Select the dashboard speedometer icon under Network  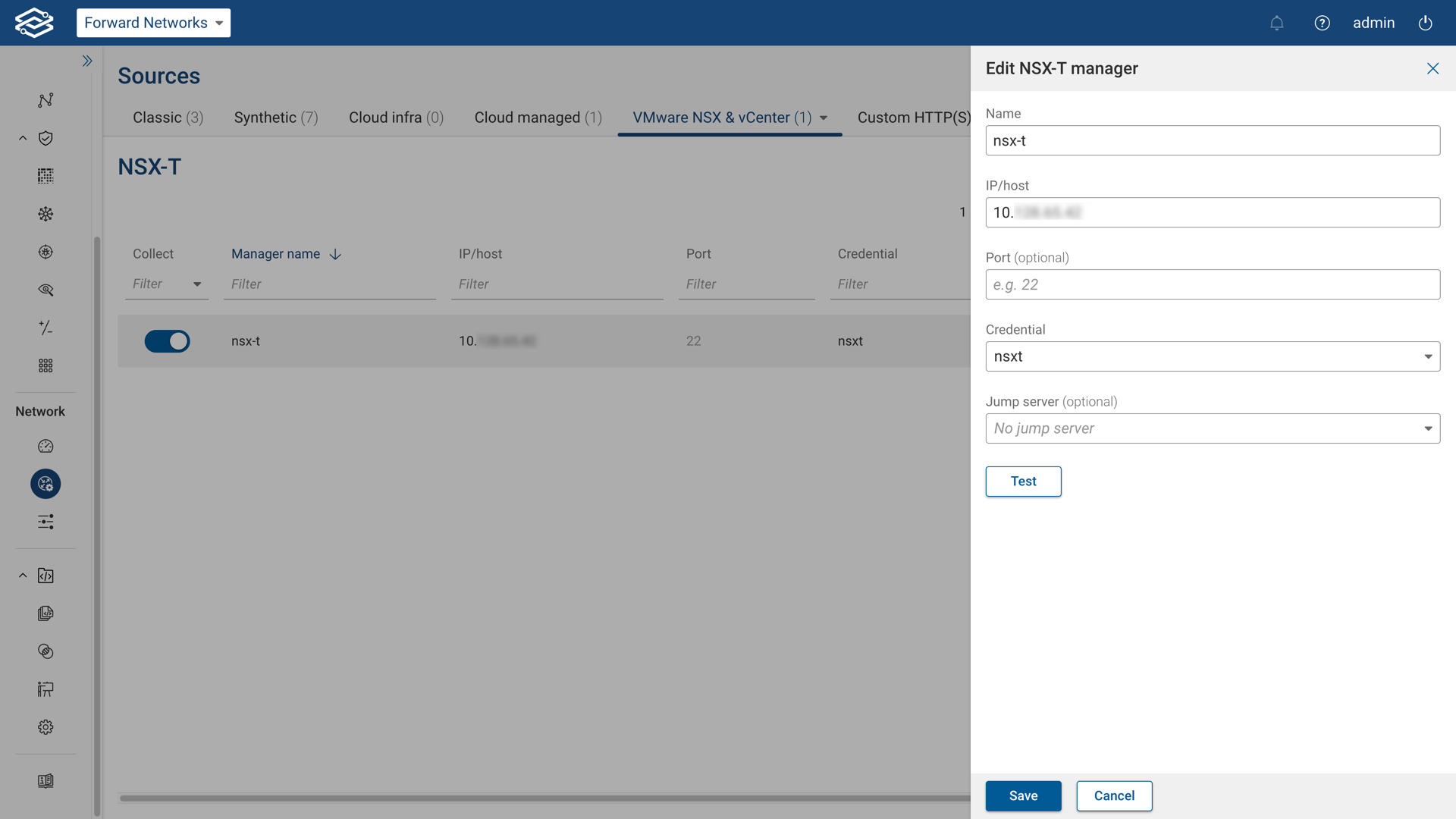coord(45,447)
